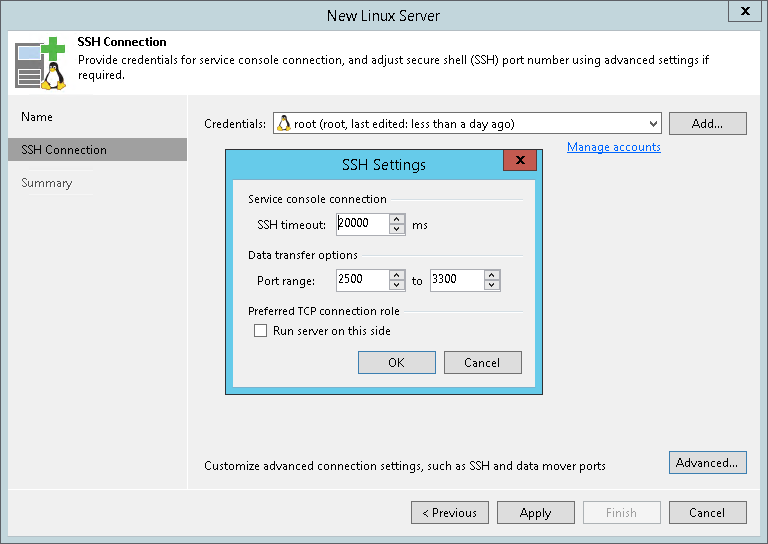Go back with the Previous button
768x544 pixels.
[x=450, y=513]
